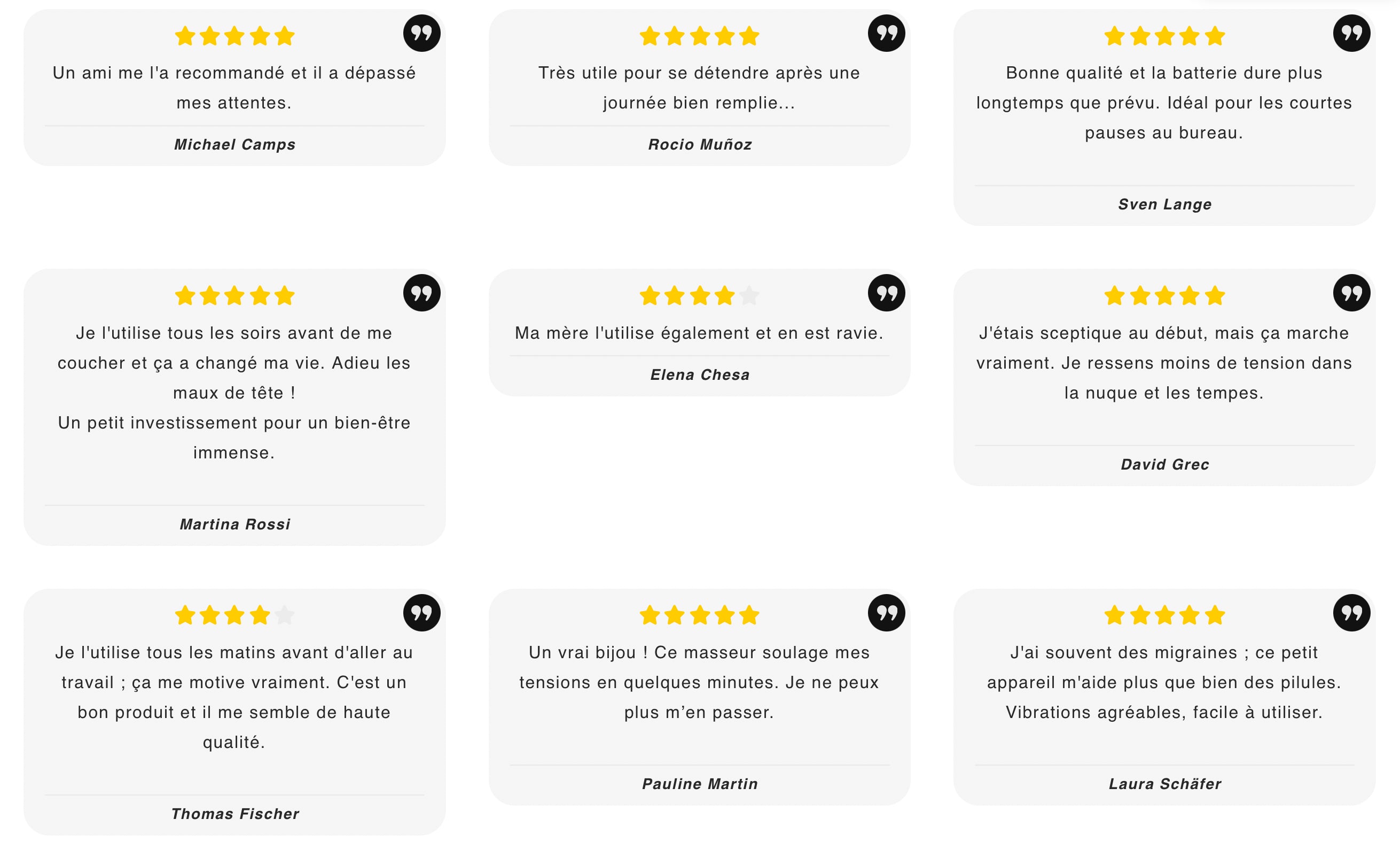
Task: Click the quote icon on Elena Chesa review
Action: click(x=886, y=293)
